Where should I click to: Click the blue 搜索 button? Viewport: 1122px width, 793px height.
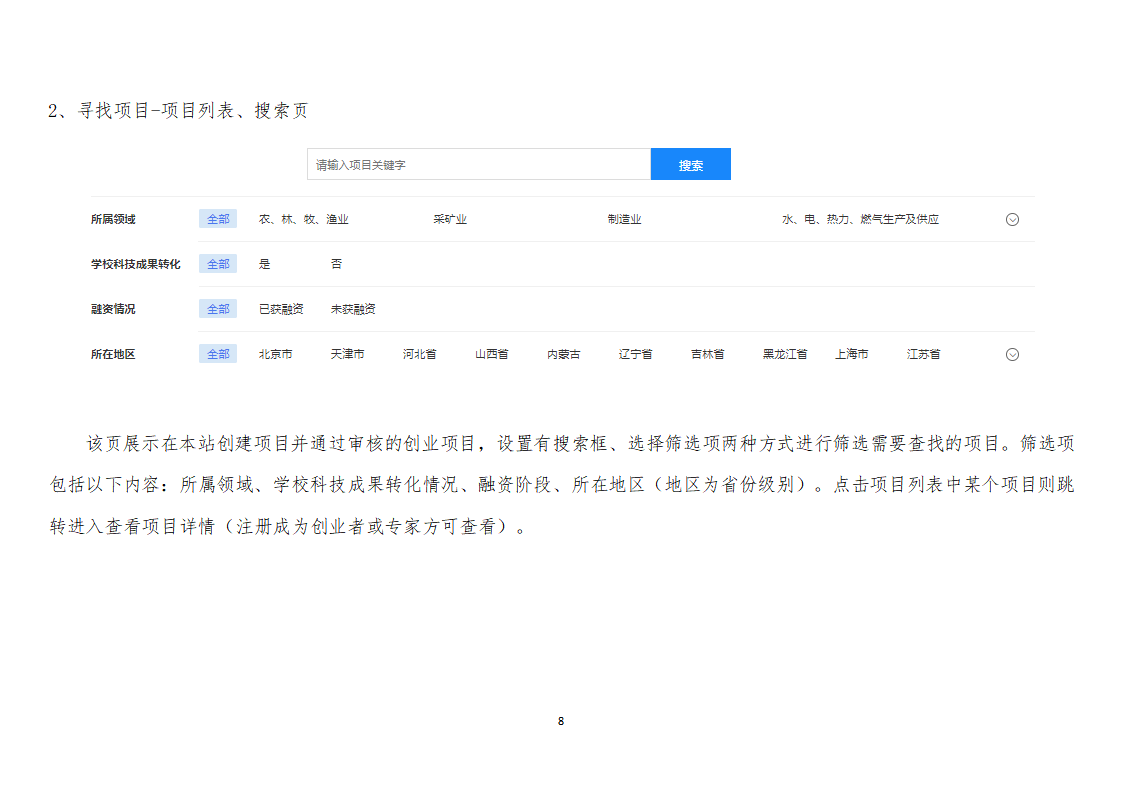pos(690,165)
